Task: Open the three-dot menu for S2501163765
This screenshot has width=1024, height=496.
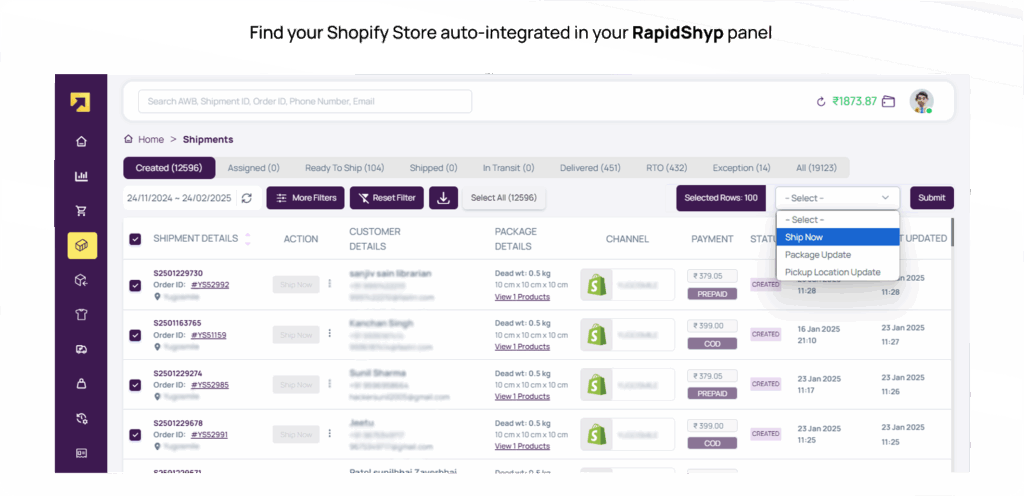Action: coord(330,333)
